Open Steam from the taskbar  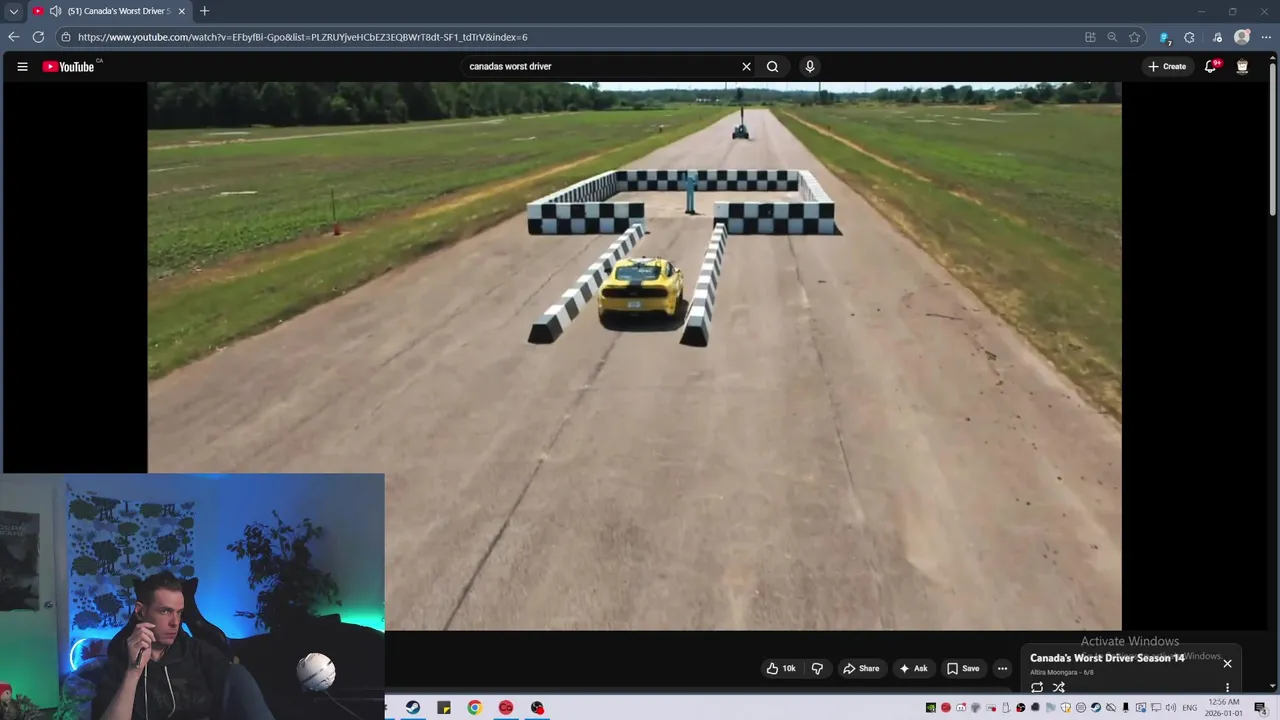(412, 708)
